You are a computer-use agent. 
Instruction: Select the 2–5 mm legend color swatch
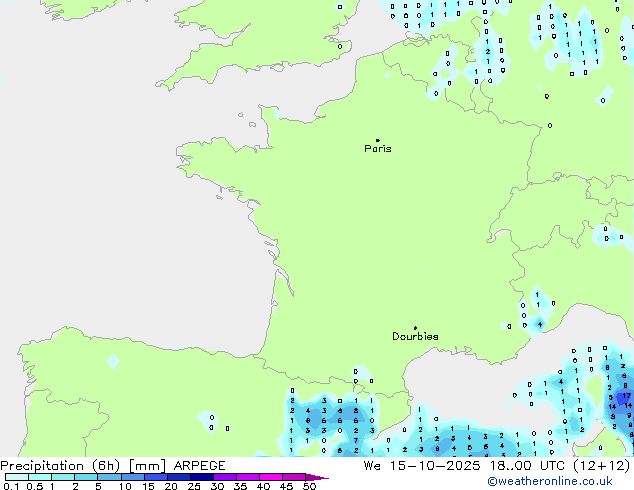[x=86, y=477]
